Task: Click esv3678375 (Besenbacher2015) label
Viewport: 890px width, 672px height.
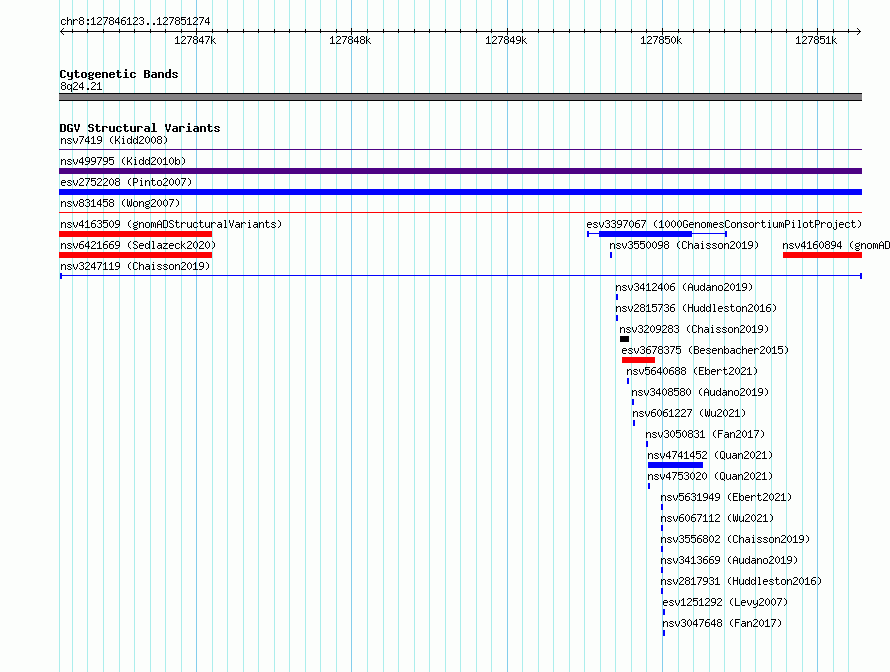Action: pos(705,350)
